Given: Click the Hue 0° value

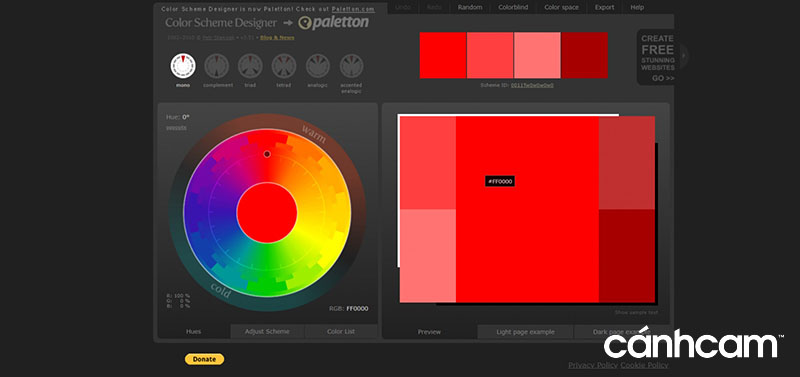Looking at the screenshot, I should click(x=186, y=117).
